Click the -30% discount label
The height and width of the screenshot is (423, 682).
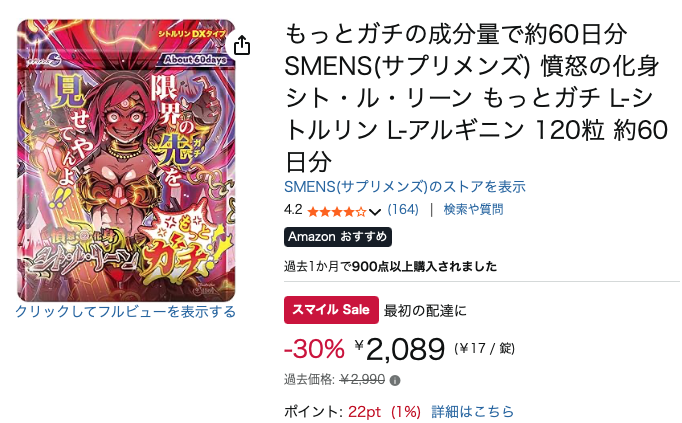click(314, 349)
